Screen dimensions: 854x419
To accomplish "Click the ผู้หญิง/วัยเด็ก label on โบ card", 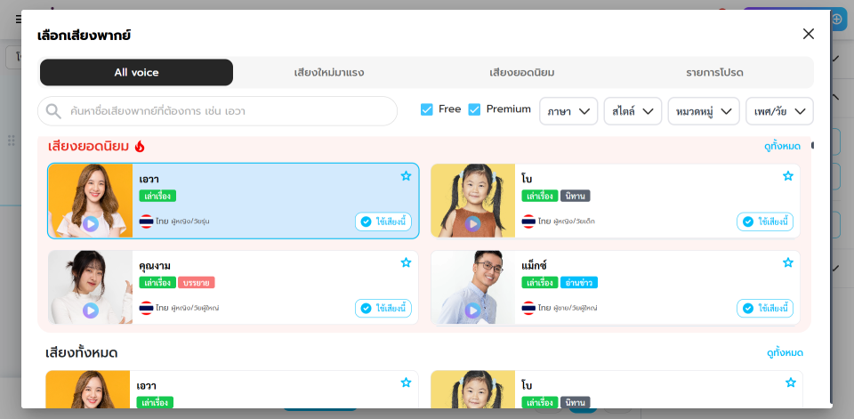I will (x=574, y=221).
